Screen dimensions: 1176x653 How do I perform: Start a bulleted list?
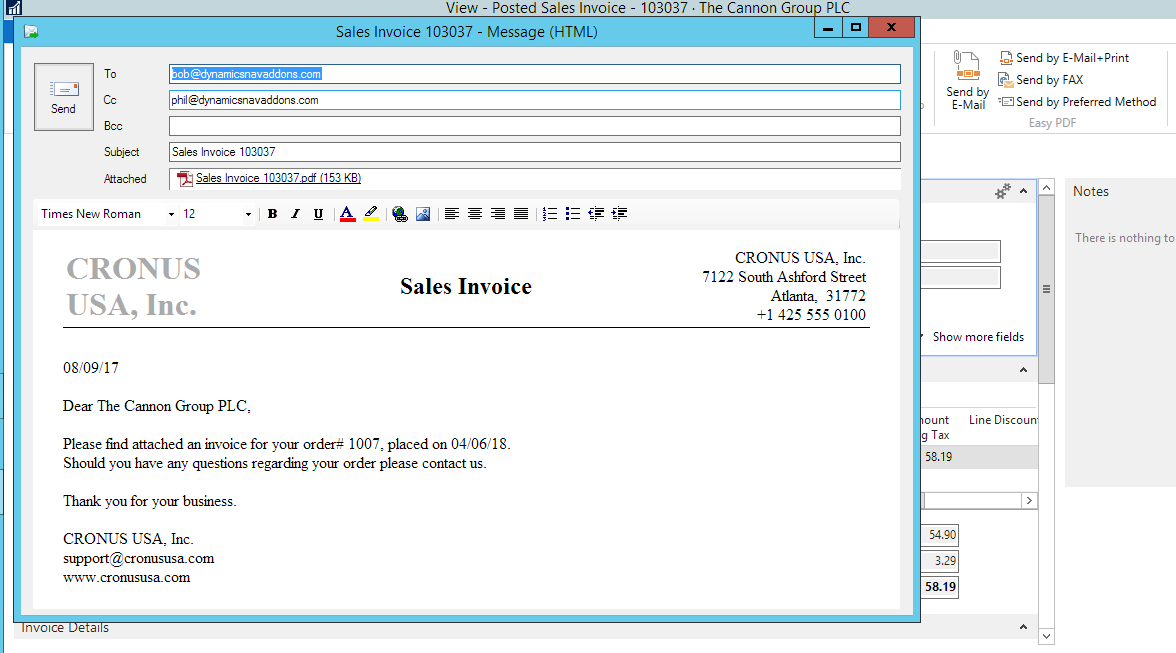click(573, 214)
